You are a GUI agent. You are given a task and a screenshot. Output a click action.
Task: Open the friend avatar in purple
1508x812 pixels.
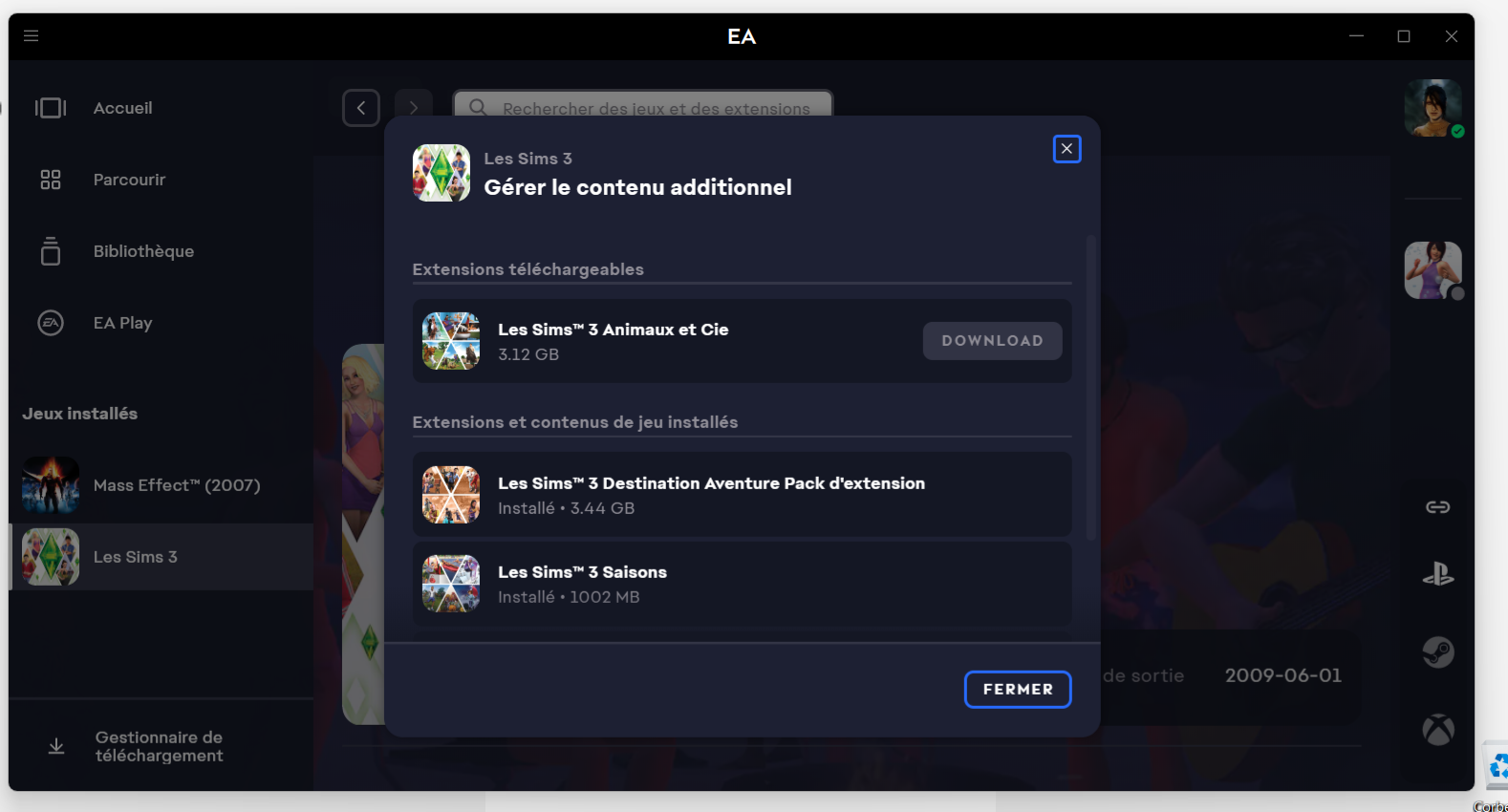coord(1433,270)
